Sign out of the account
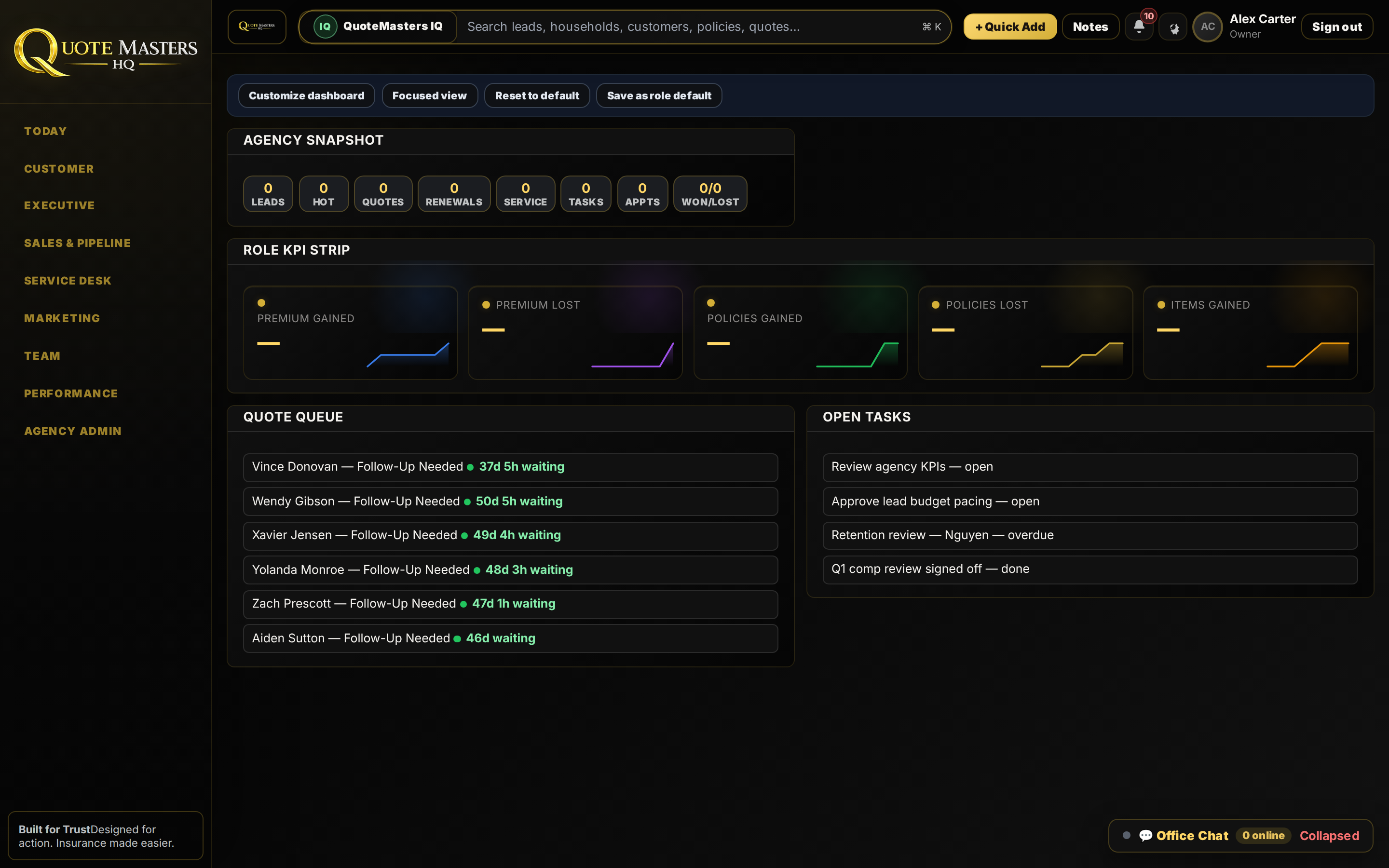This screenshot has width=1389, height=868. (1337, 27)
